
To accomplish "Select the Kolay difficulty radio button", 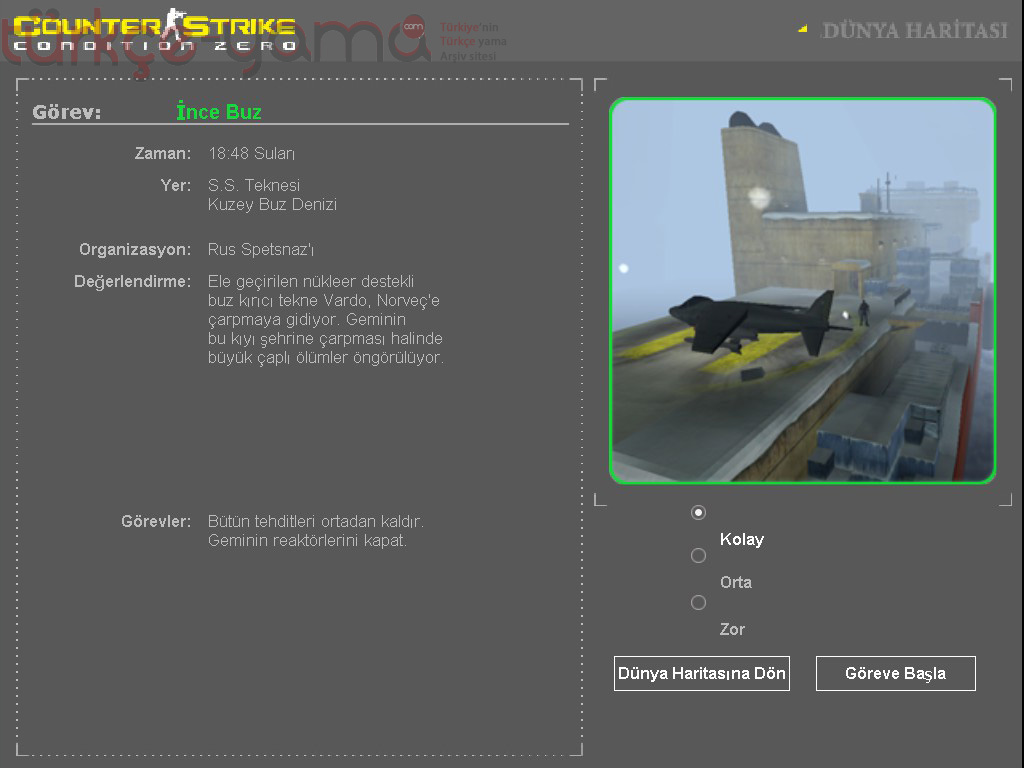I will (698, 513).
